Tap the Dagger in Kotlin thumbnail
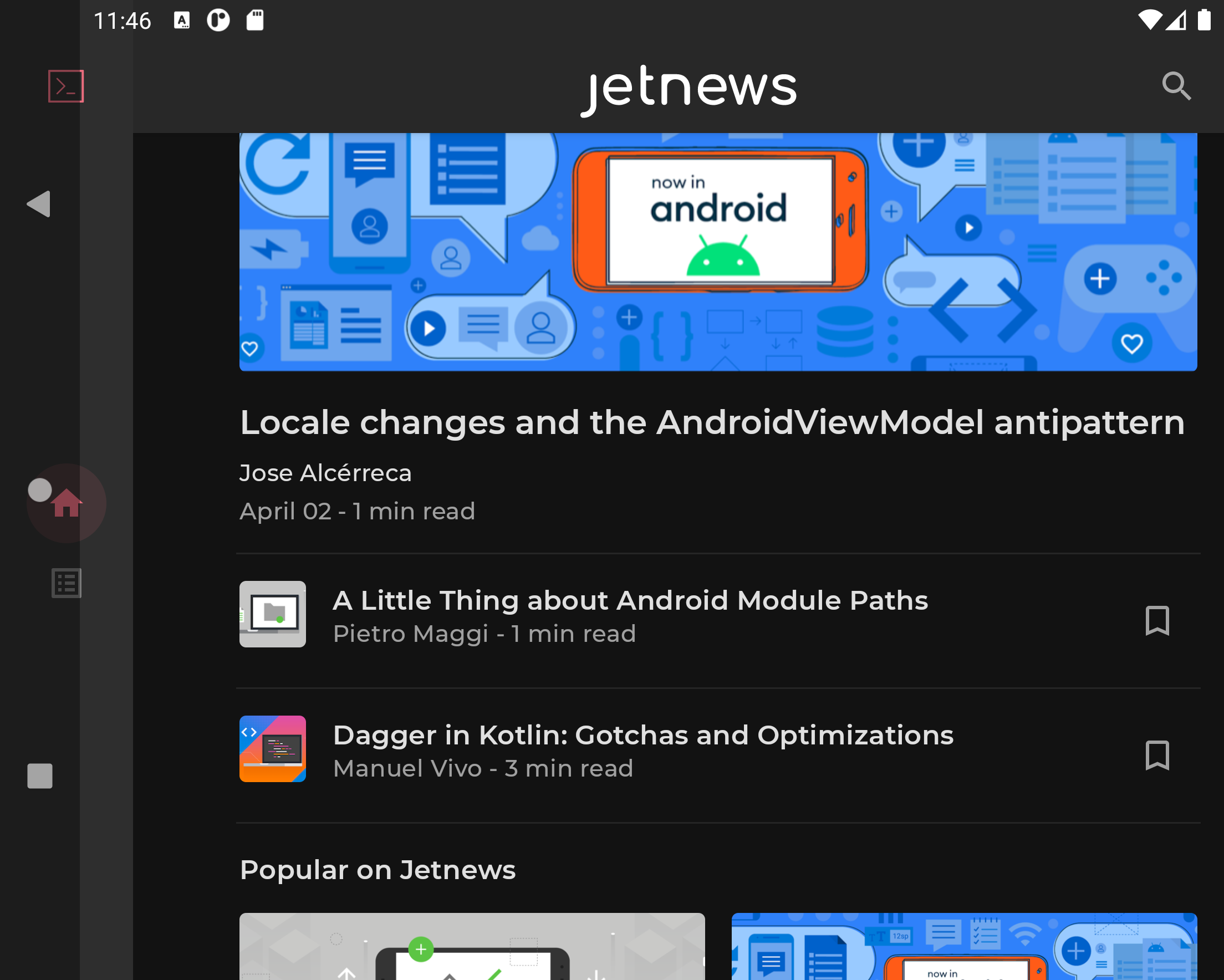Viewport: 1224px width, 980px height. tap(273, 749)
